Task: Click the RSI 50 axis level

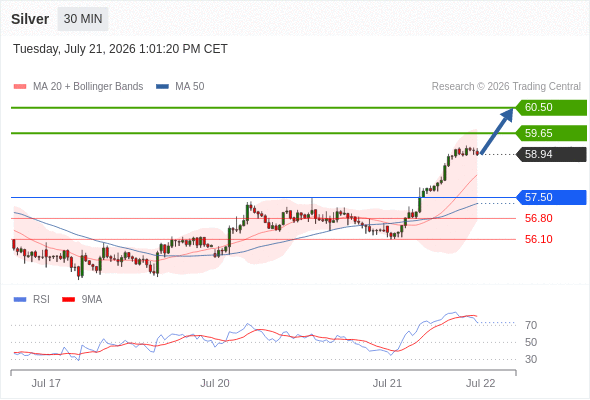Action: (x=531, y=342)
